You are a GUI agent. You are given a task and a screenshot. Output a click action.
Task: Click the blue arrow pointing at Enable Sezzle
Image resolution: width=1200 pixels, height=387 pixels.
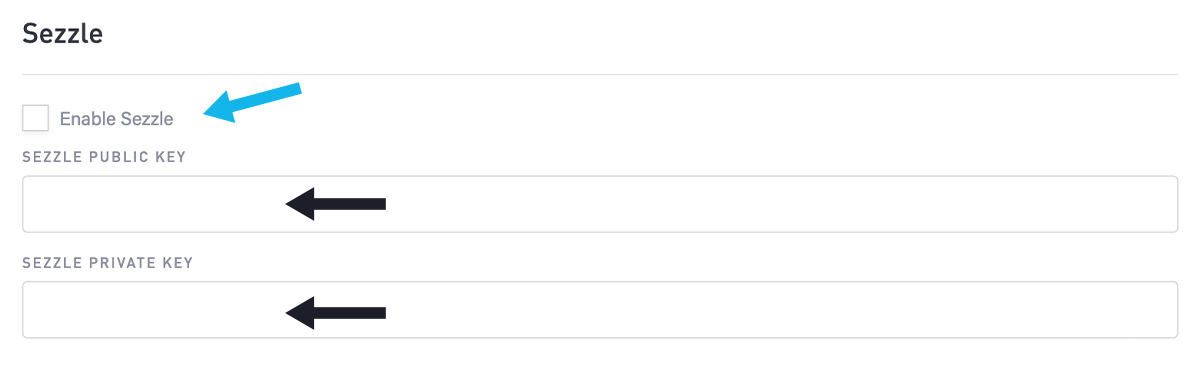tap(252, 101)
